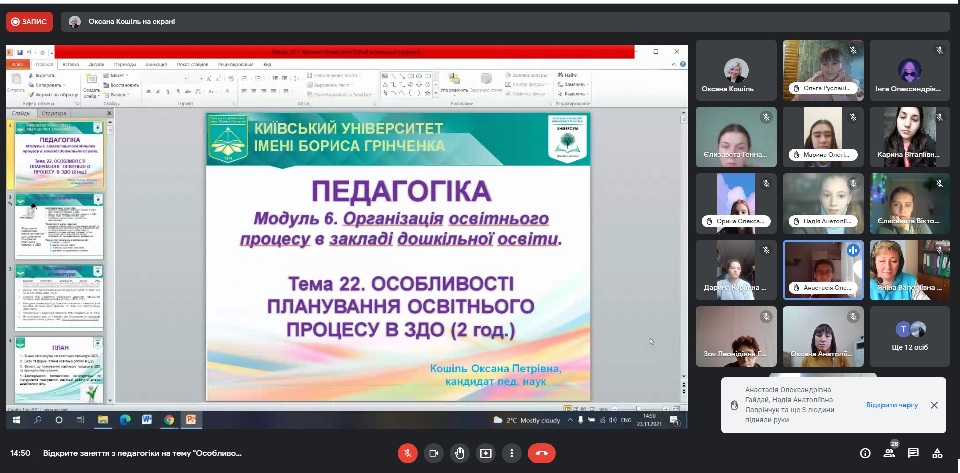Click the slide title ПЕДАГОГІКА
Image resolution: width=960 pixels, height=473 pixels.
point(402,192)
